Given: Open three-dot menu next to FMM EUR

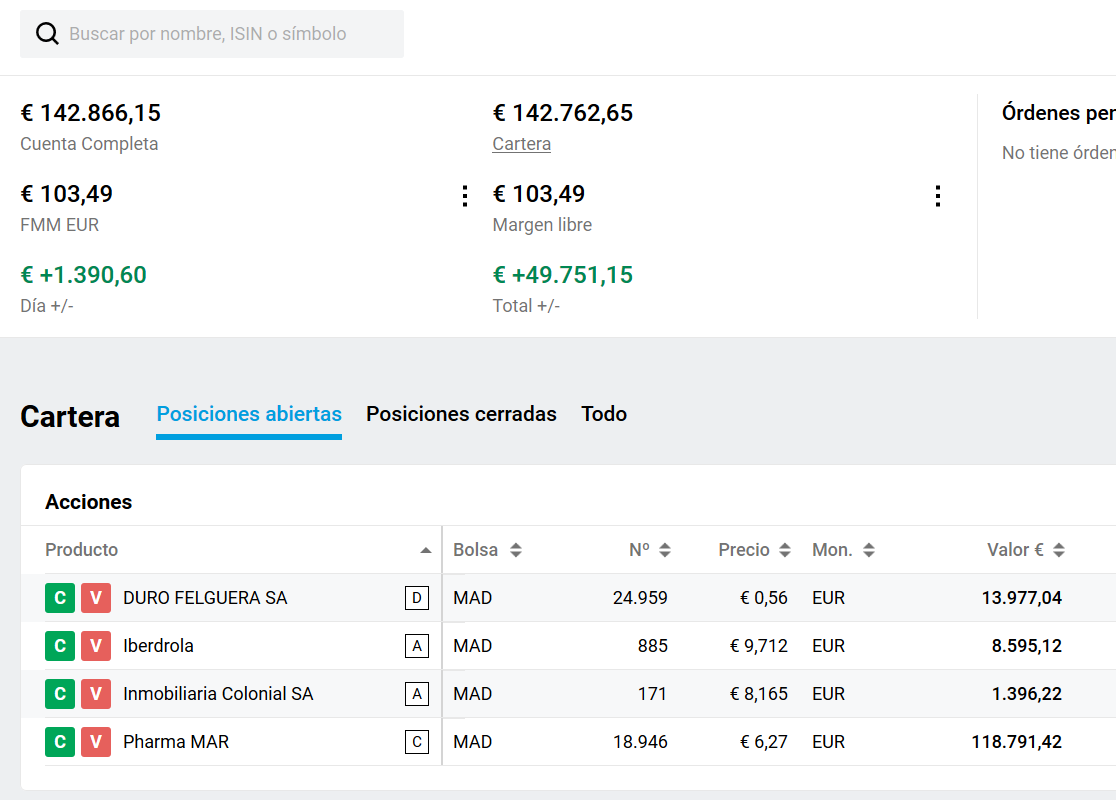Looking at the screenshot, I should pos(465,196).
